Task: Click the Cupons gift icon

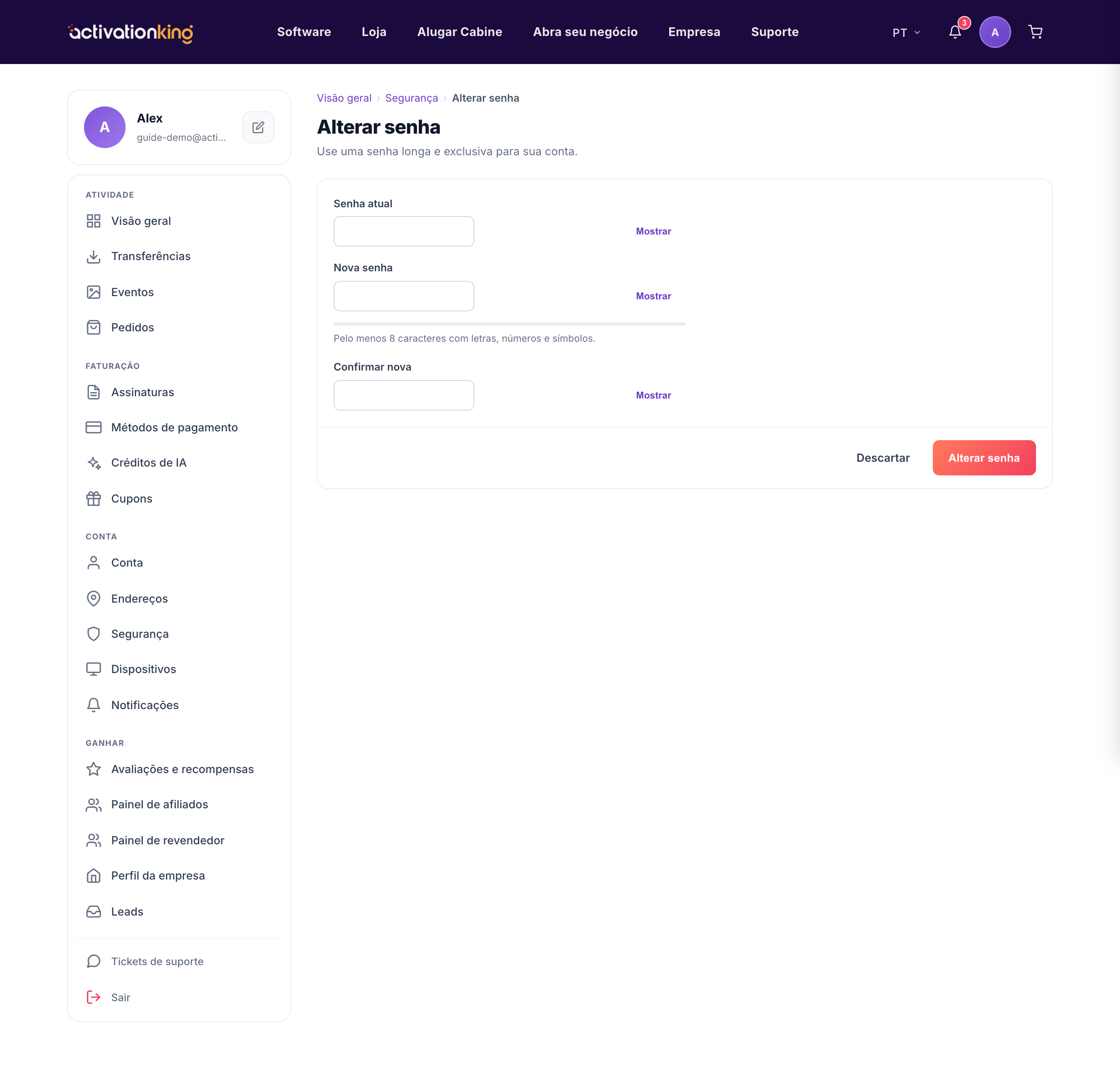Action: click(94, 499)
